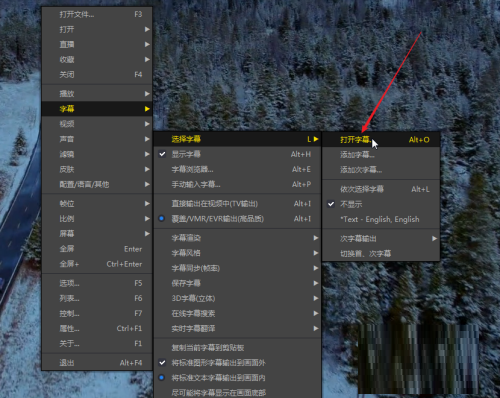Uncheck the 显示字幕 option
Image resolution: width=500 pixels, height=398 pixels.
pyautogui.click(x=237, y=154)
